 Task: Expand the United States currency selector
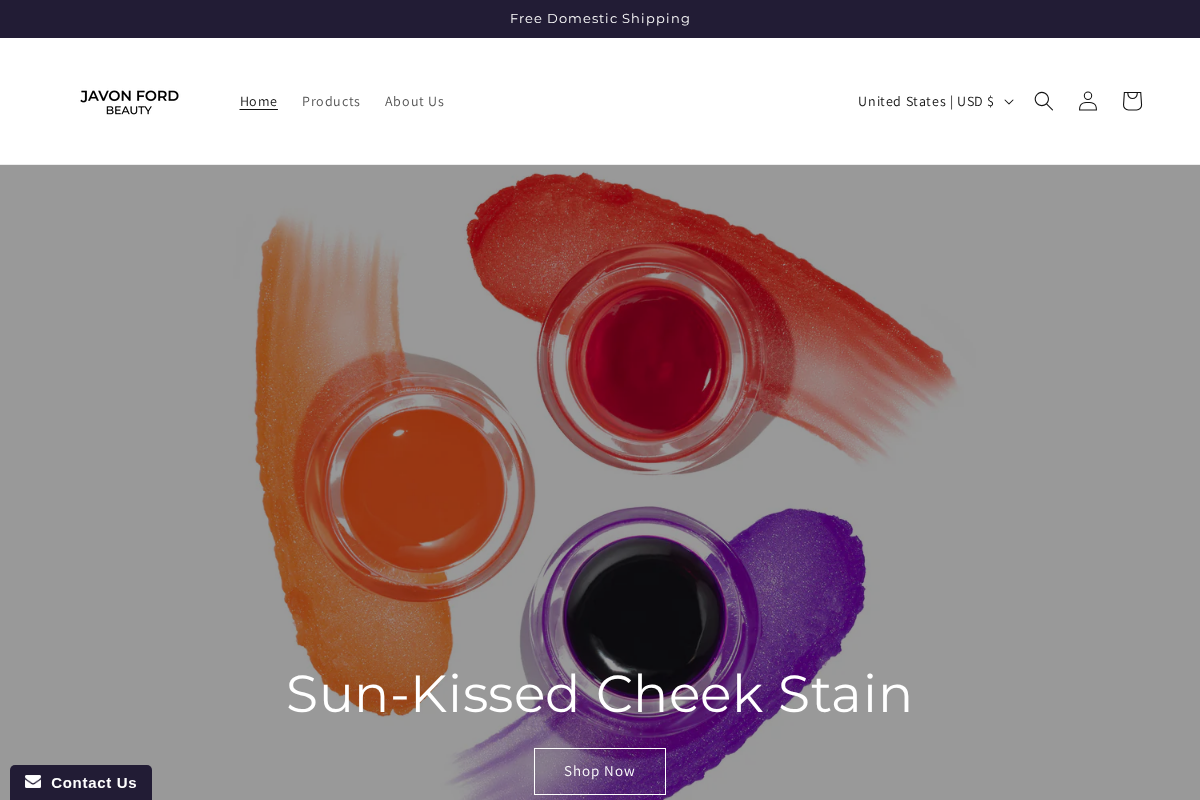click(935, 101)
